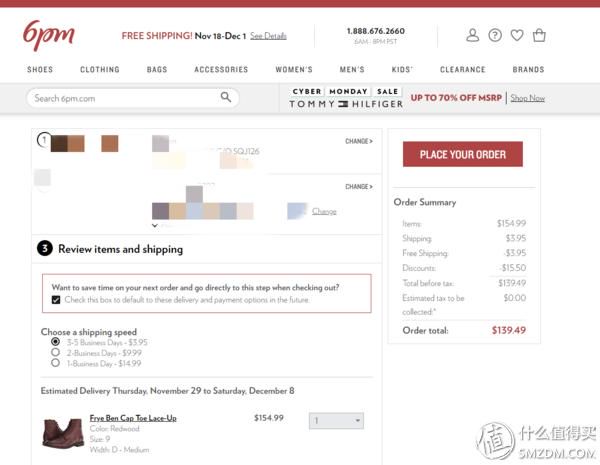Select 2-Business Days shipping option
Viewport: 600px width, 465px height.
[x=55, y=352]
